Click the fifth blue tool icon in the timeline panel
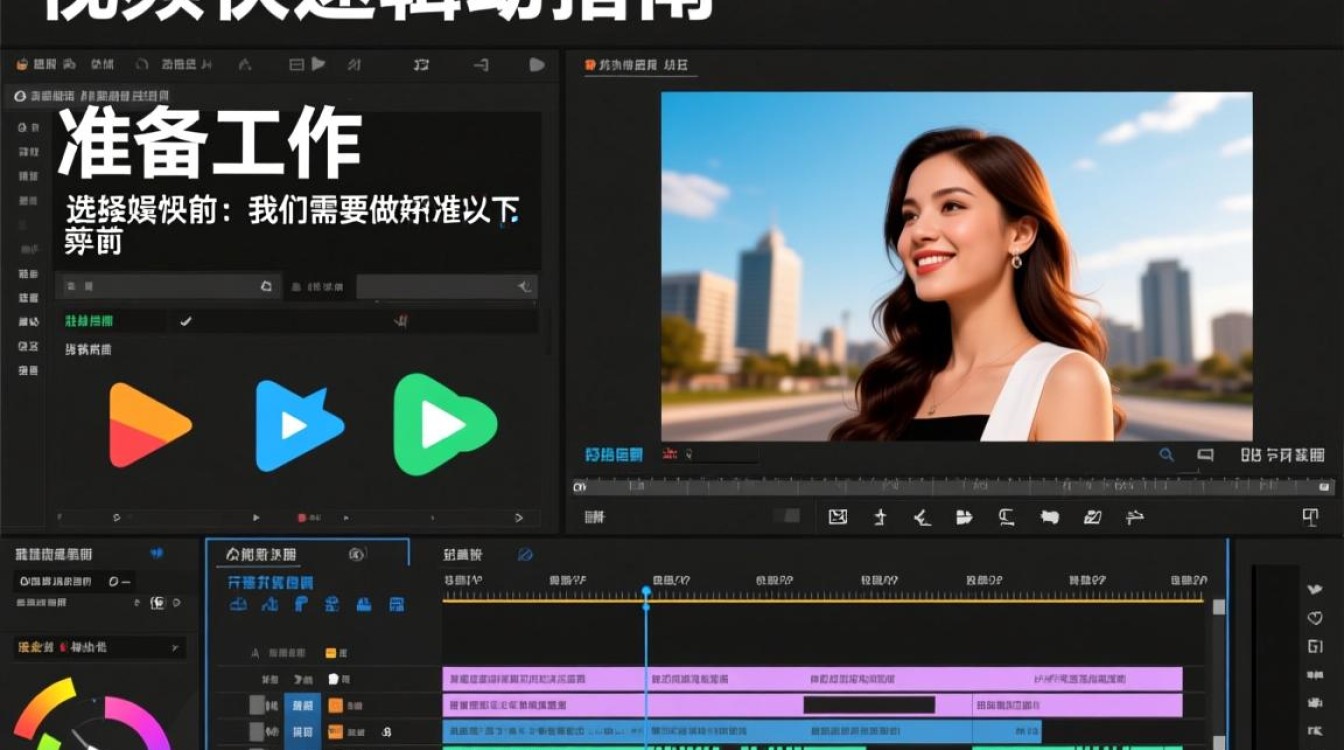The image size is (1344, 750). [x=364, y=604]
